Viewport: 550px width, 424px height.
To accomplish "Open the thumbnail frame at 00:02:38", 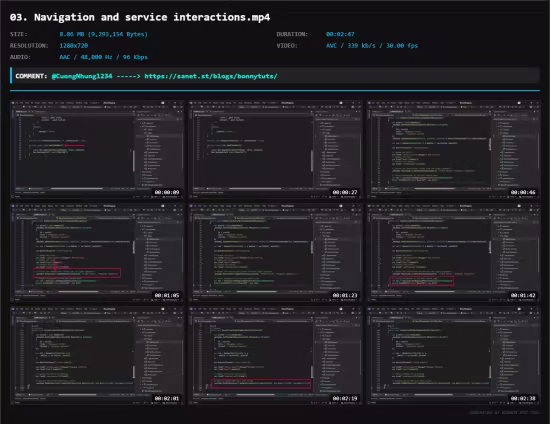I will point(453,356).
